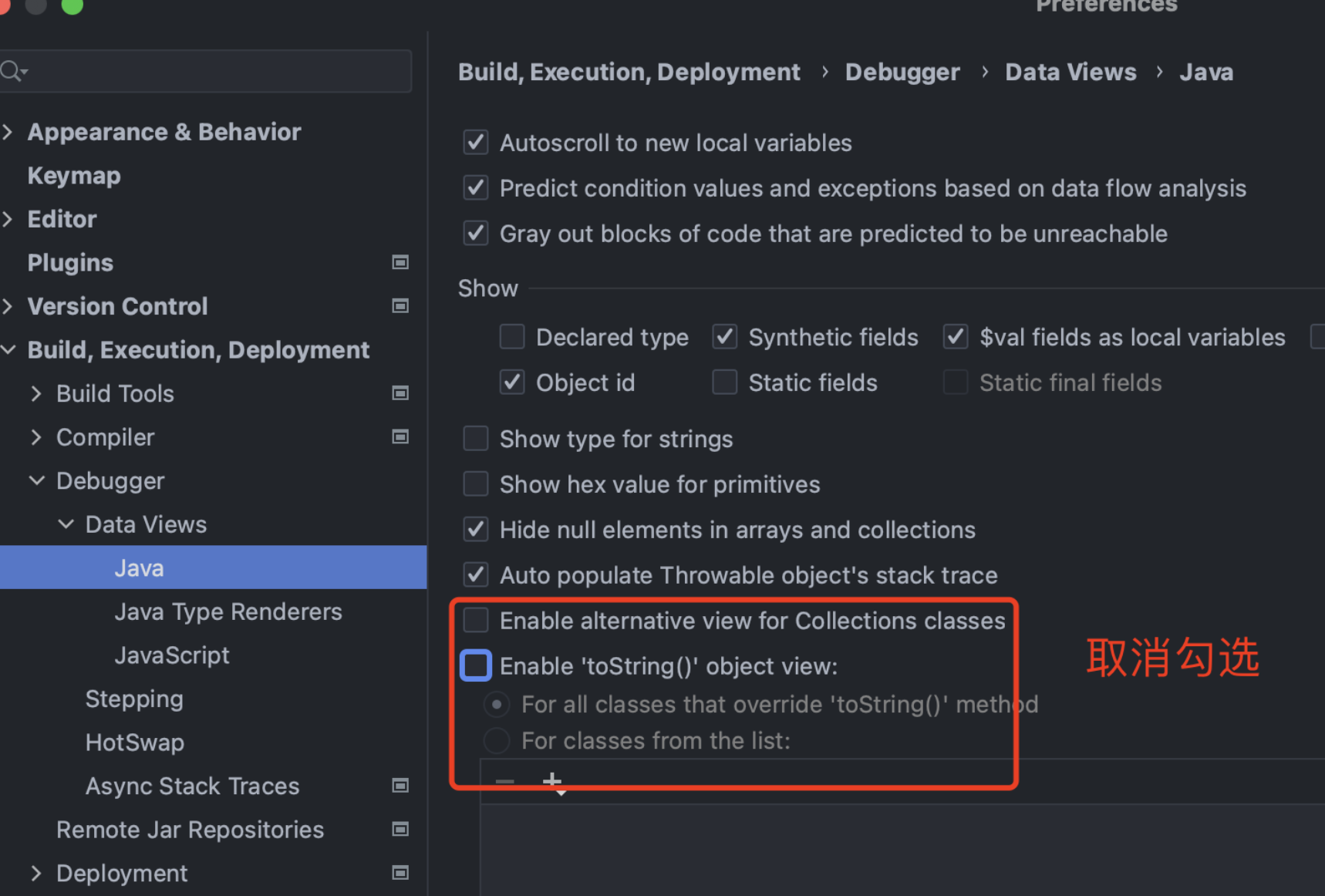This screenshot has height=896, width=1325.
Task: Click the remove class minus icon
Action: [505, 782]
